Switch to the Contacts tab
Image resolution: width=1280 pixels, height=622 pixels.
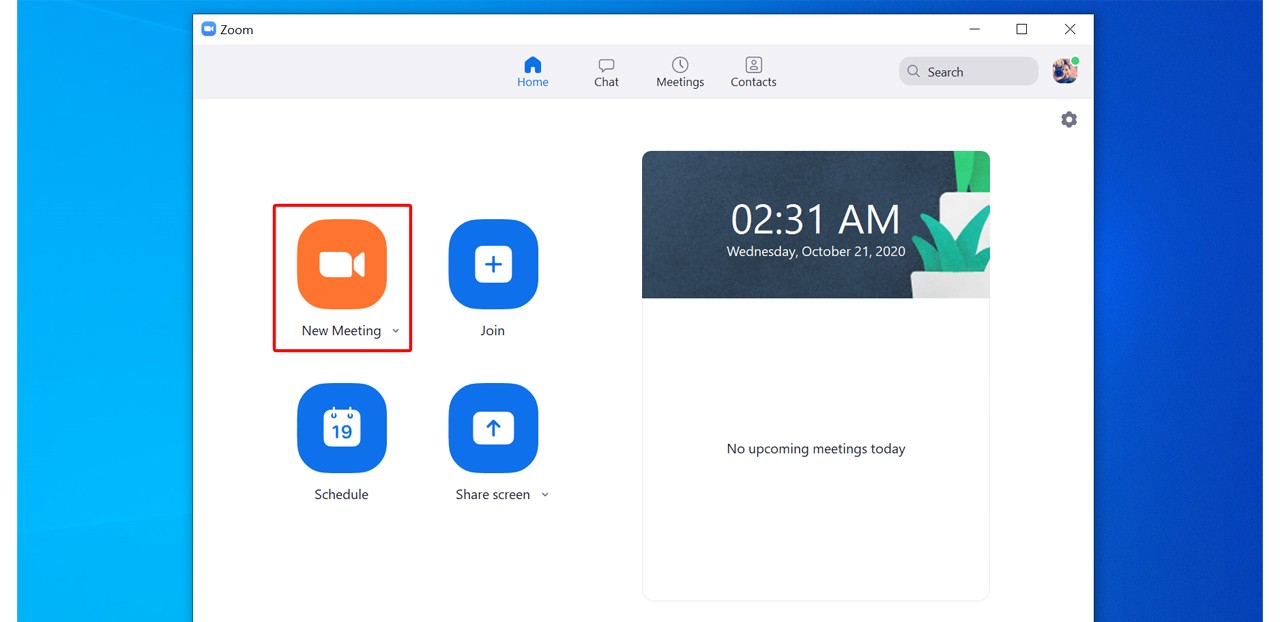tap(753, 70)
